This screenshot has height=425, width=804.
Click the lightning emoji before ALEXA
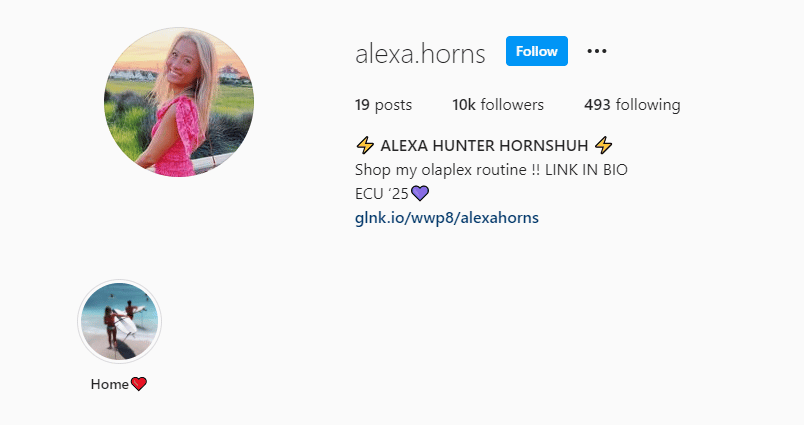(365, 146)
